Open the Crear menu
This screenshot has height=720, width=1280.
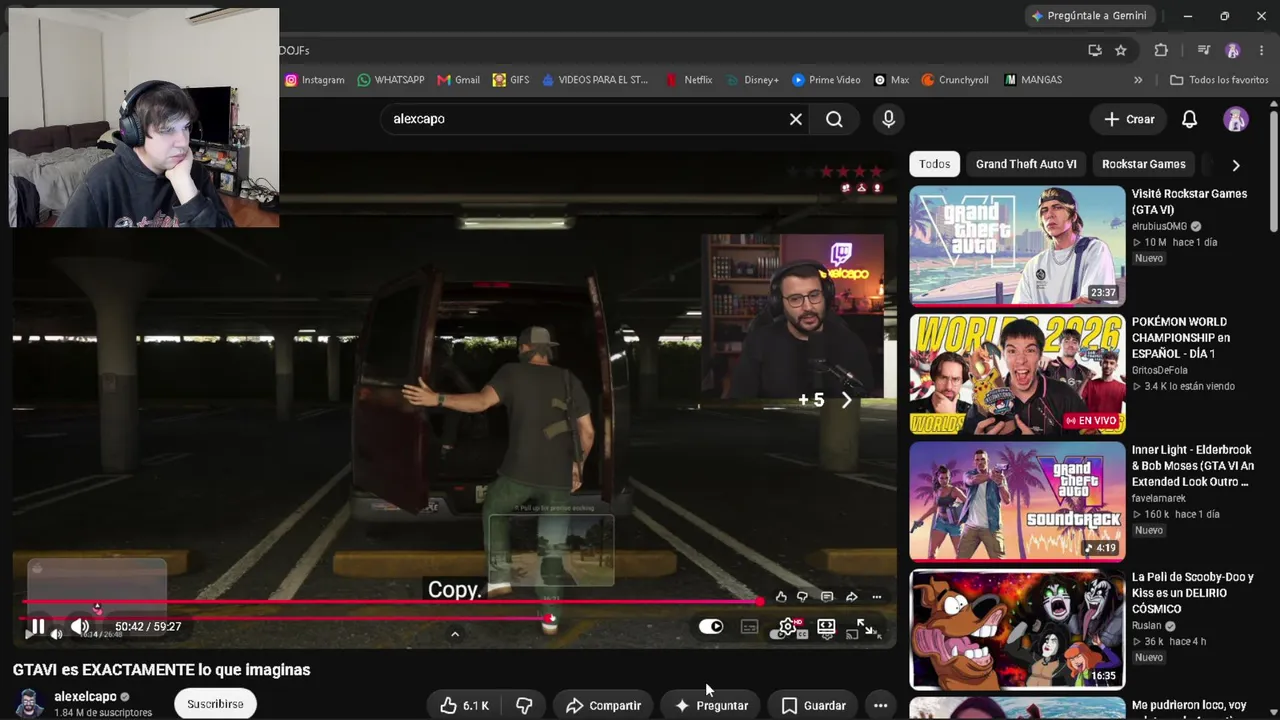[1130, 119]
